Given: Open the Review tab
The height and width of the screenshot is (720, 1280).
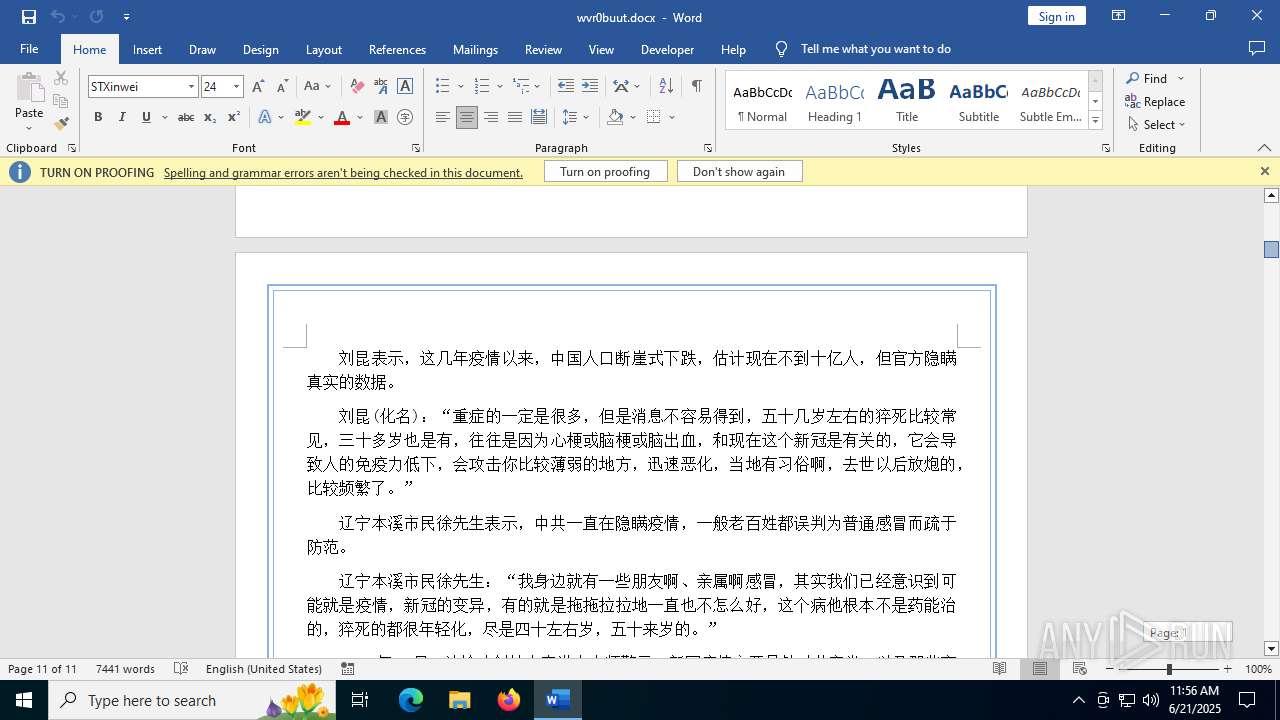Looking at the screenshot, I should pos(543,49).
